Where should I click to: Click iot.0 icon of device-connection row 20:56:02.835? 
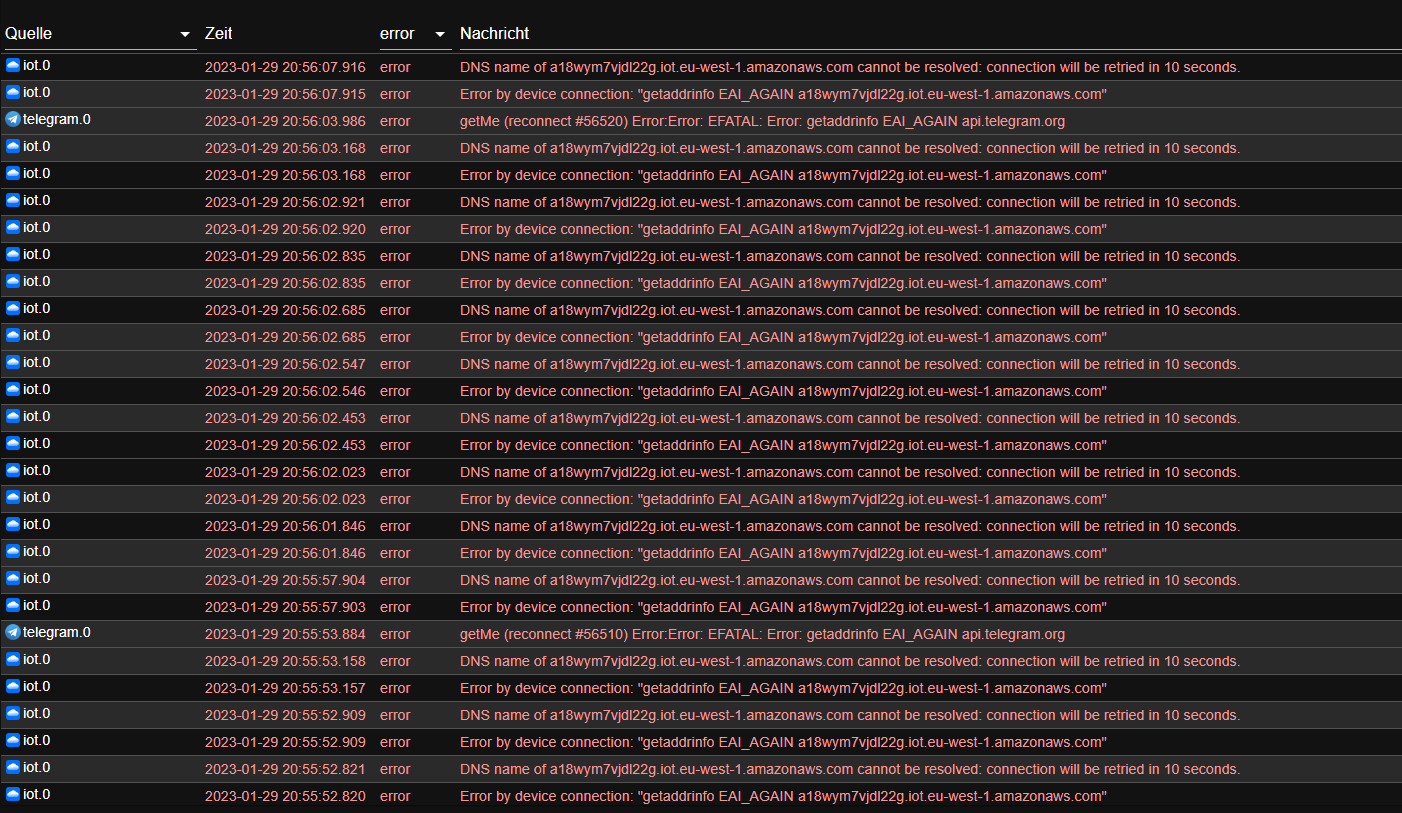pyautogui.click(x=13, y=281)
